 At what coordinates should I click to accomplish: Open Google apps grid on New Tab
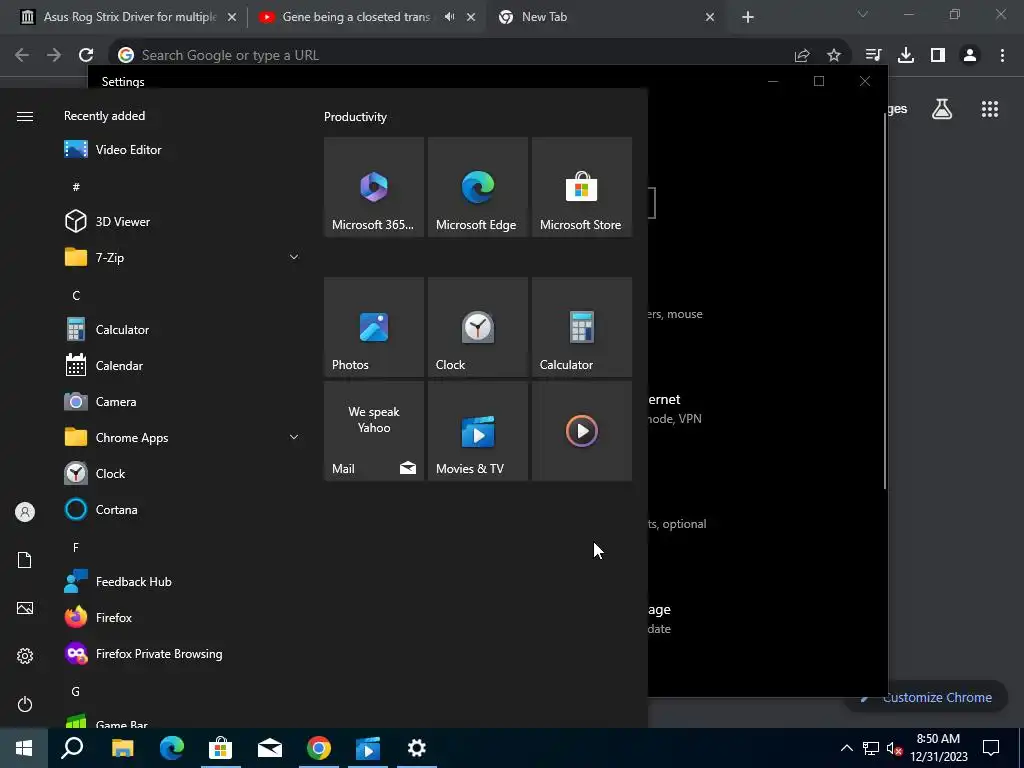pyautogui.click(x=990, y=109)
